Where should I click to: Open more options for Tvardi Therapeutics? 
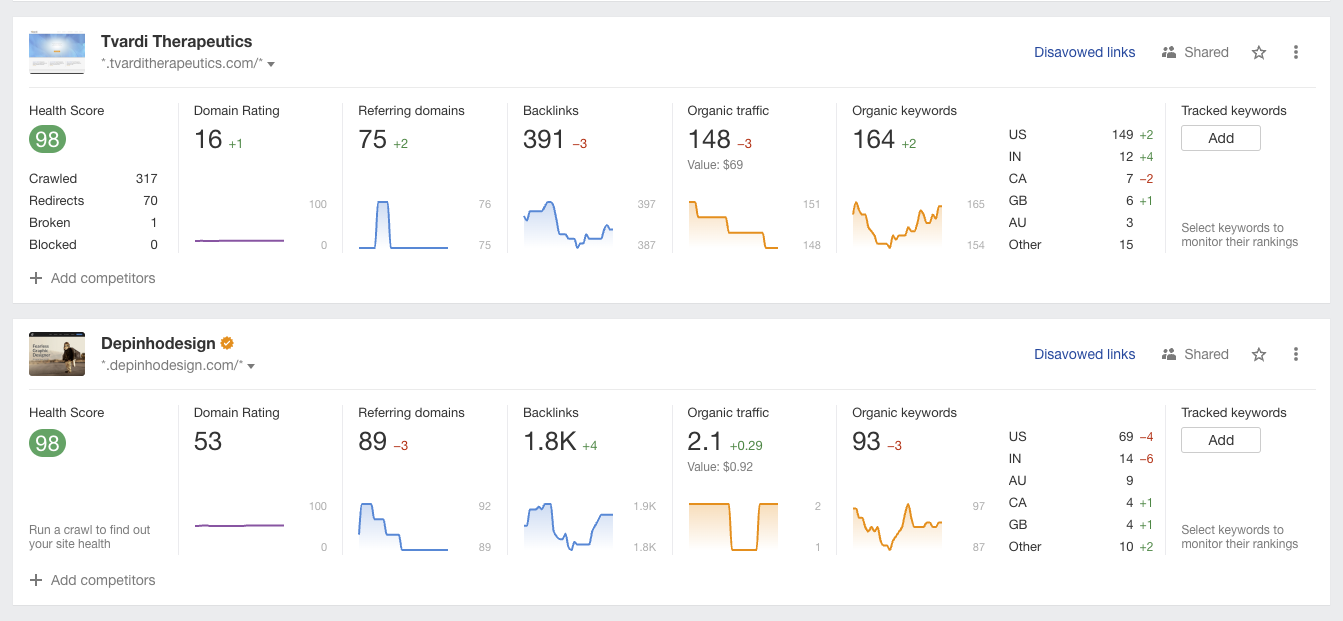pos(1296,52)
